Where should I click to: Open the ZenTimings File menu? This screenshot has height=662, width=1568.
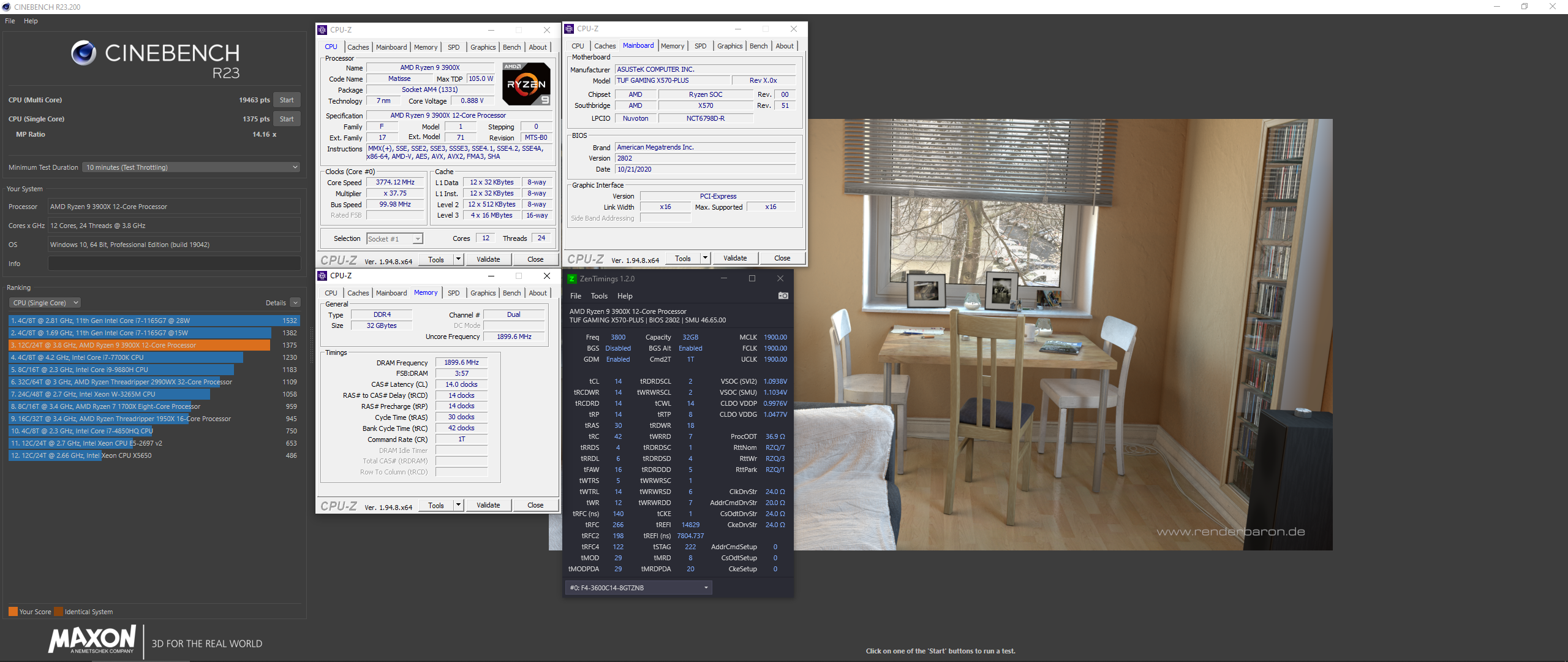point(576,296)
